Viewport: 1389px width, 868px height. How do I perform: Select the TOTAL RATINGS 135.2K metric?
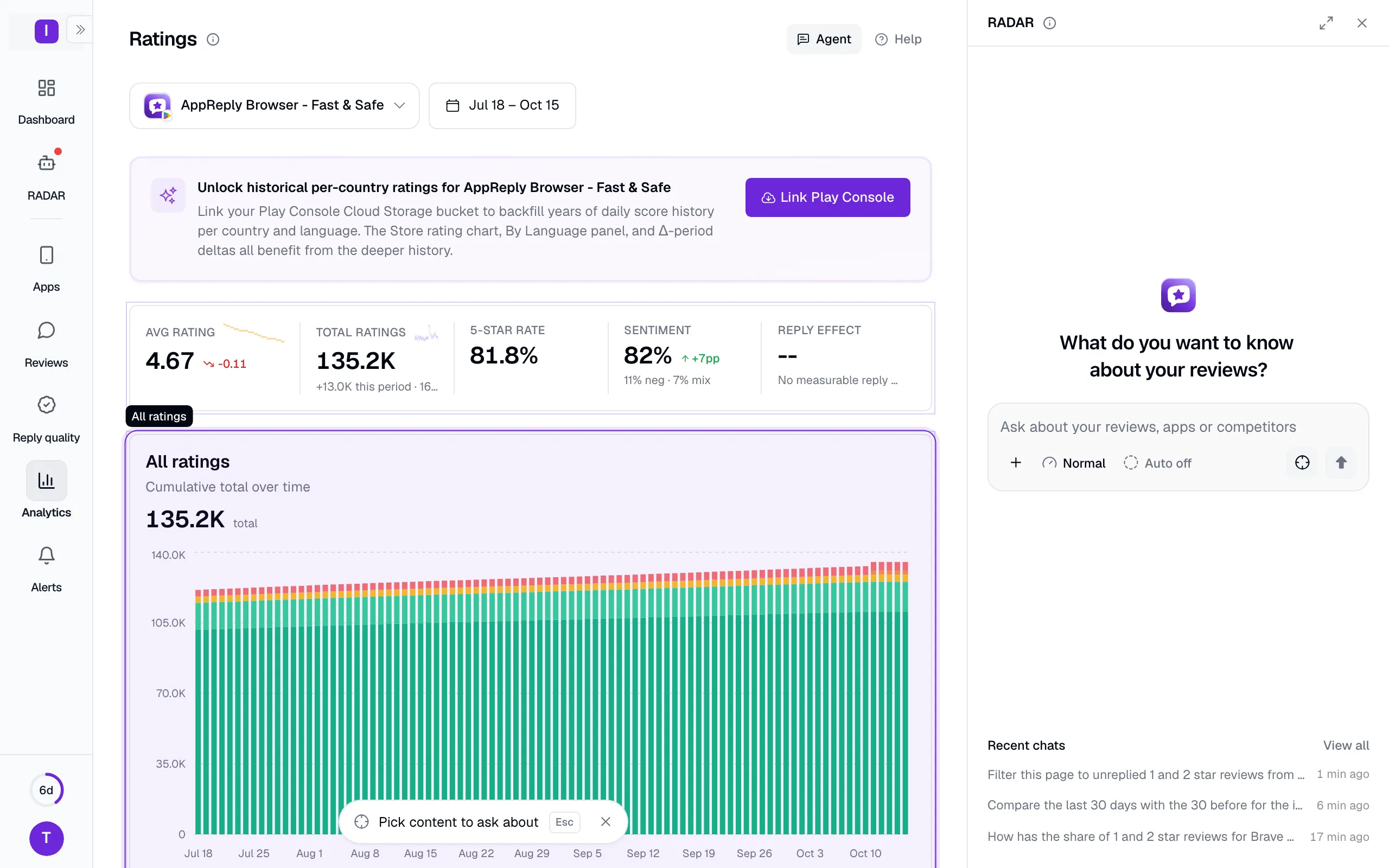point(377,357)
